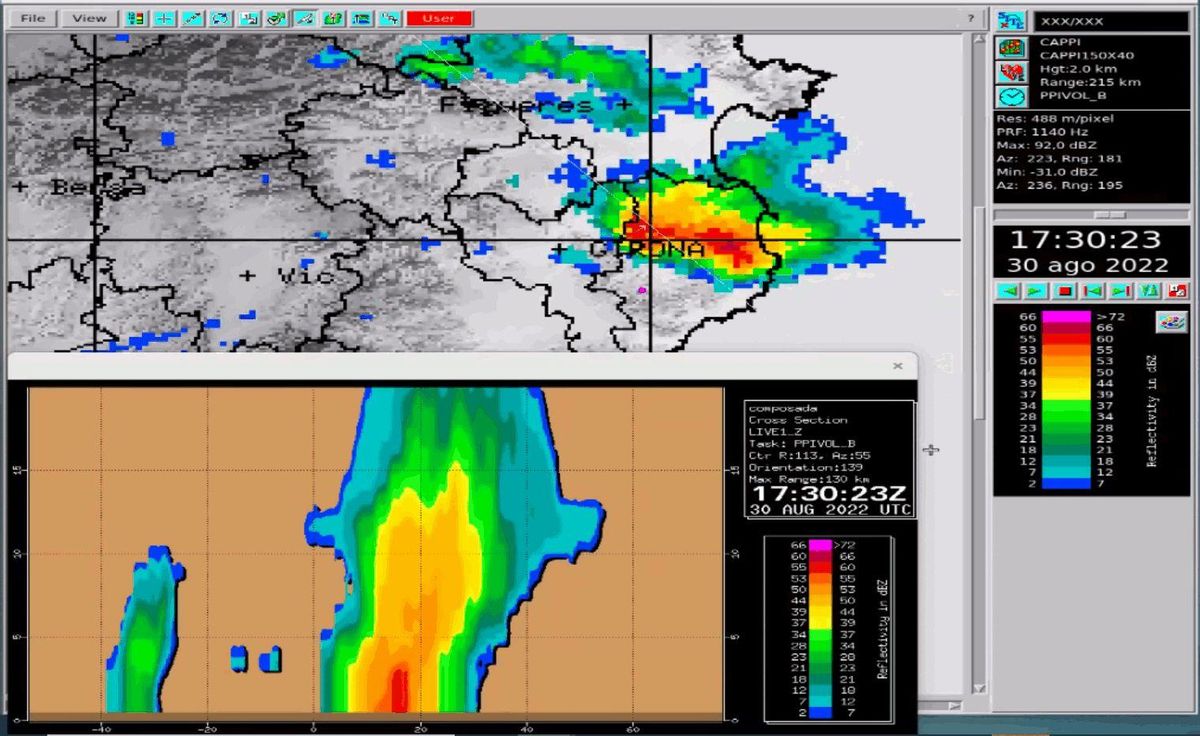Click the XXX/XXX site name field
This screenshot has height=736, width=1200.
(x=1111, y=20)
